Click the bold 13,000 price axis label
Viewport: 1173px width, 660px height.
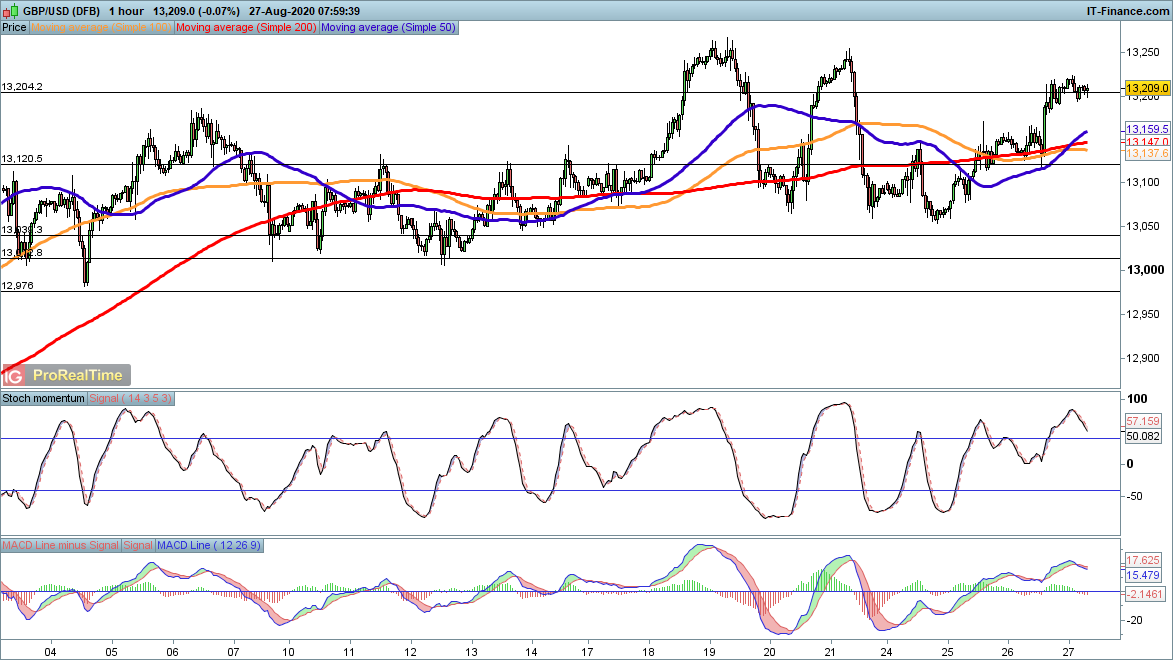tap(1145, 270)
